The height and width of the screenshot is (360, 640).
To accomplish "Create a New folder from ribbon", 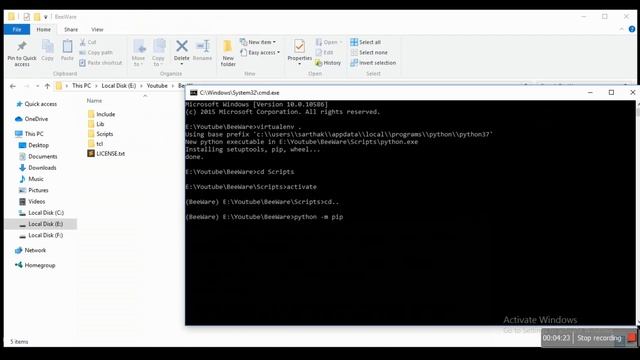I will tap(228, 53).
